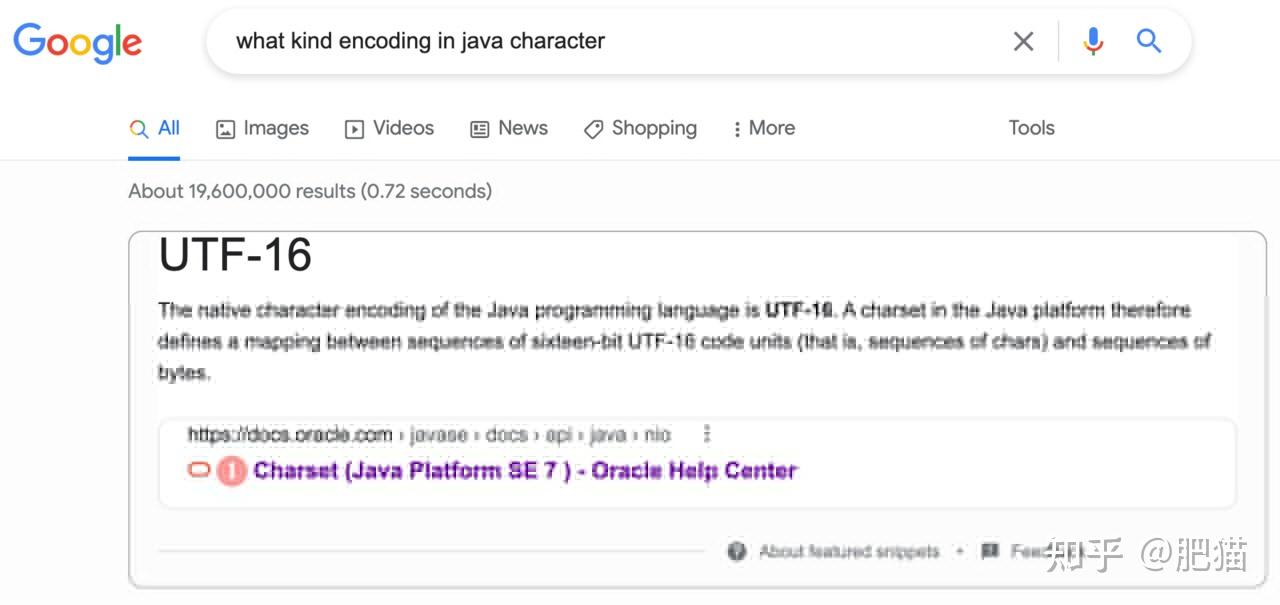The image size is (1280, 605).
Task: Go to the Shopping tab
Action: coord(640,128)
